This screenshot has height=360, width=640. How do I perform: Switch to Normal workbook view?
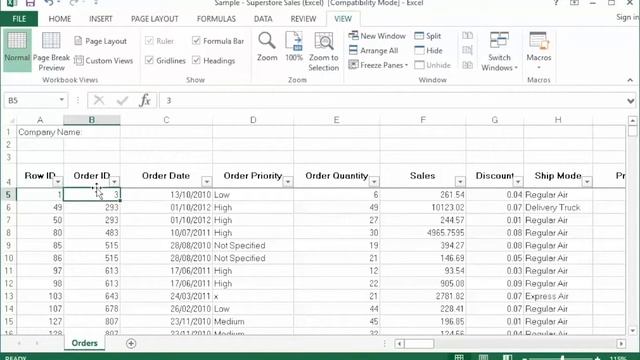pyautogui.click(x=17, y=50)
